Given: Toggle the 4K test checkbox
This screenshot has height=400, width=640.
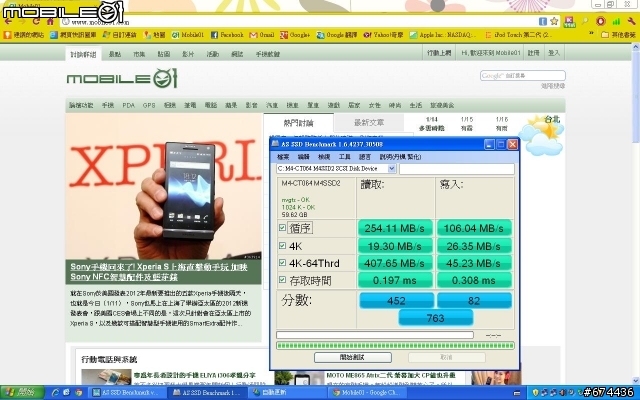Looking at the screenshot, I should 282,245.
